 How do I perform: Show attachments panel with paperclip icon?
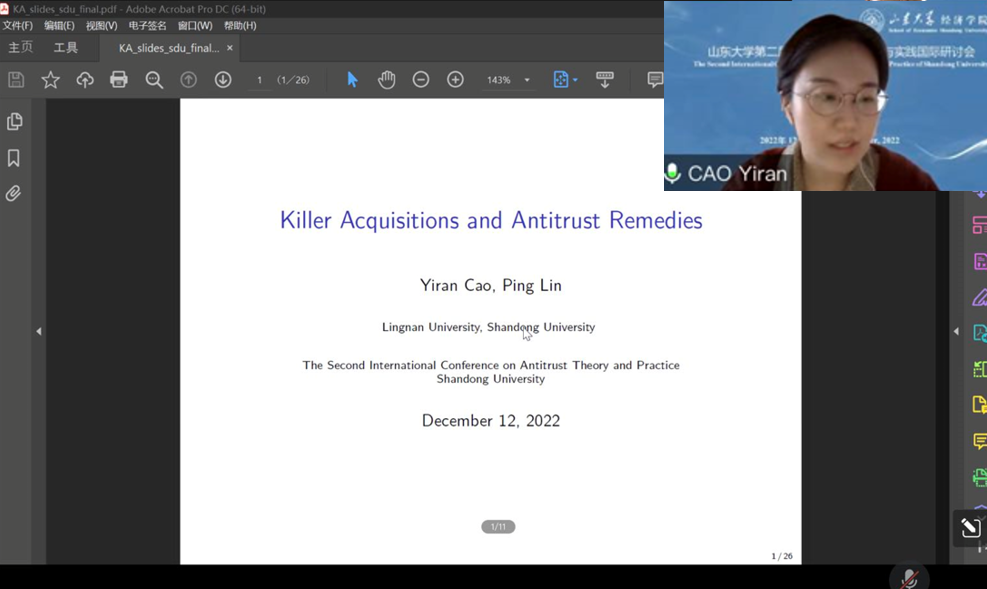point(14,193)
